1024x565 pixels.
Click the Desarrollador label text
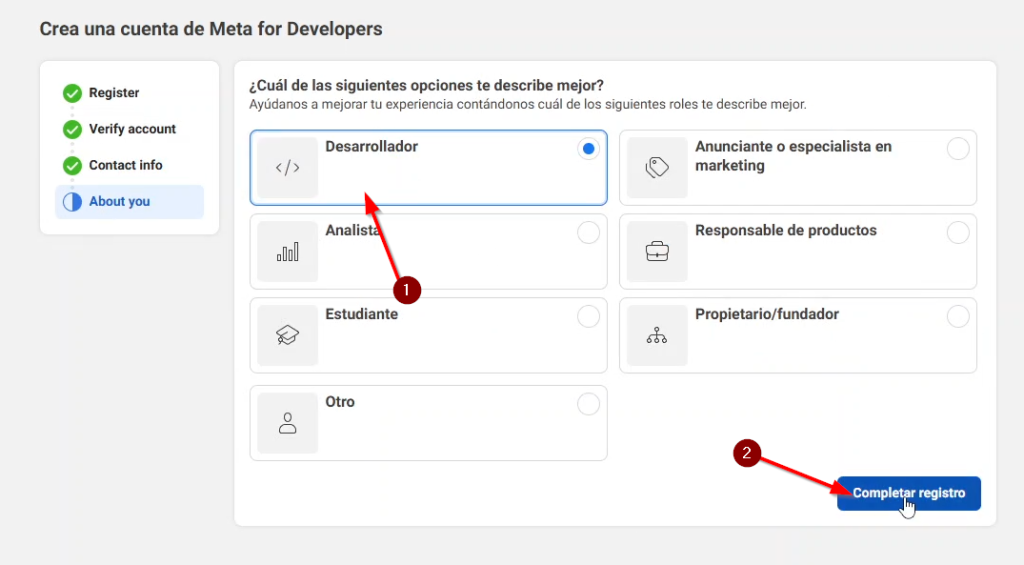[x=372, y=146]
